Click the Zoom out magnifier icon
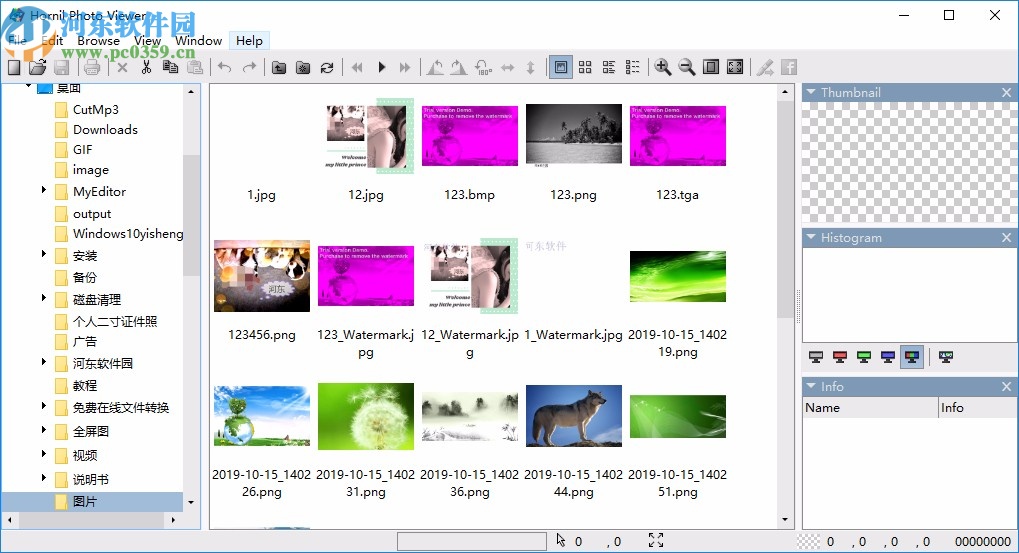This screenshot has width=1019, height=553. coord(686,67)
